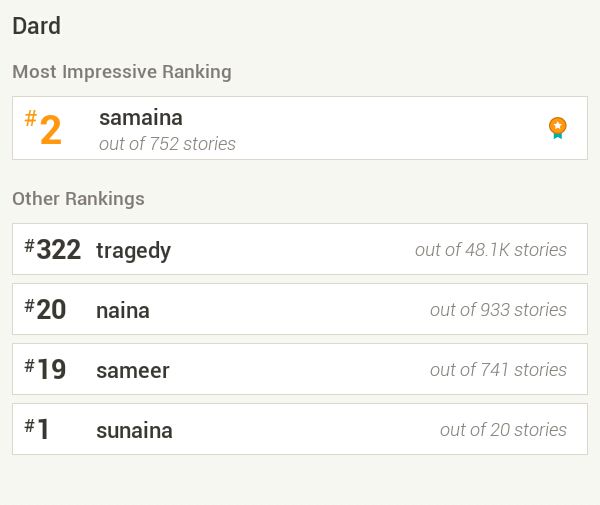The image size is (600, 505).
Task: Open the sunaina ranking entry
Action: (x=300, y=429)
